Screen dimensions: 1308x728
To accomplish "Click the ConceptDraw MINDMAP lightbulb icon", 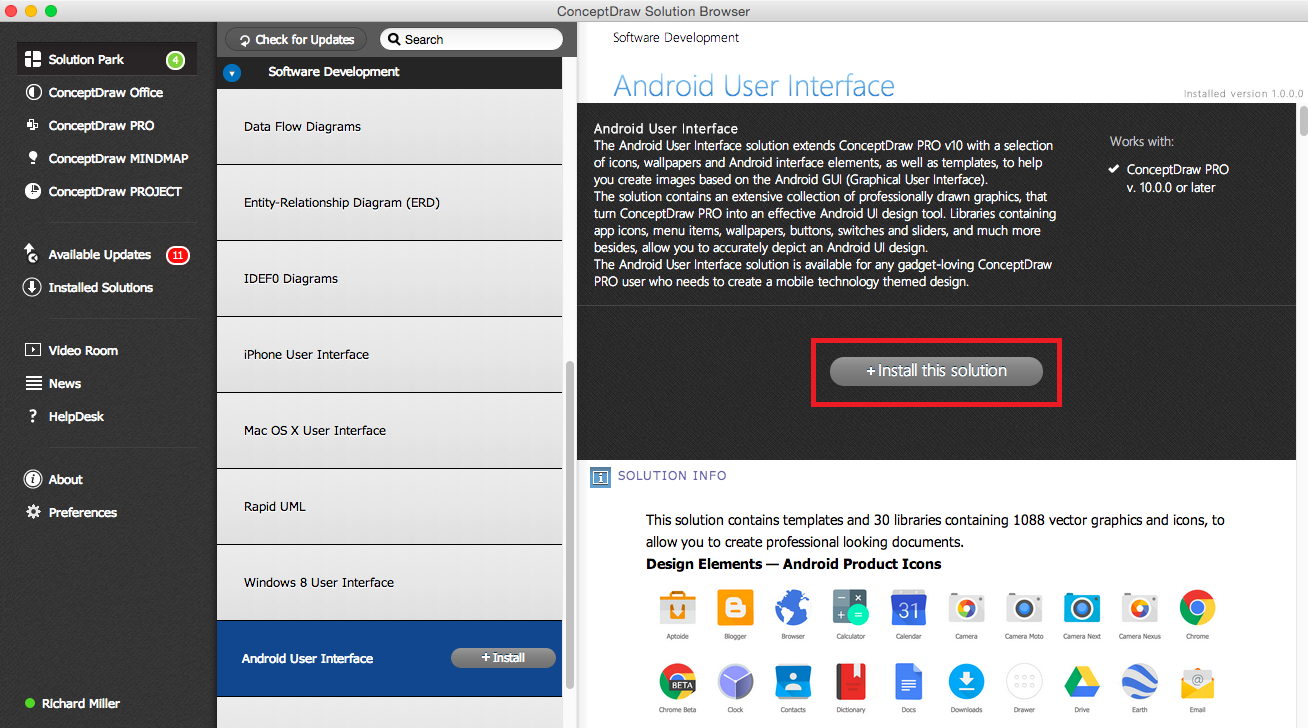I will 33,159.
